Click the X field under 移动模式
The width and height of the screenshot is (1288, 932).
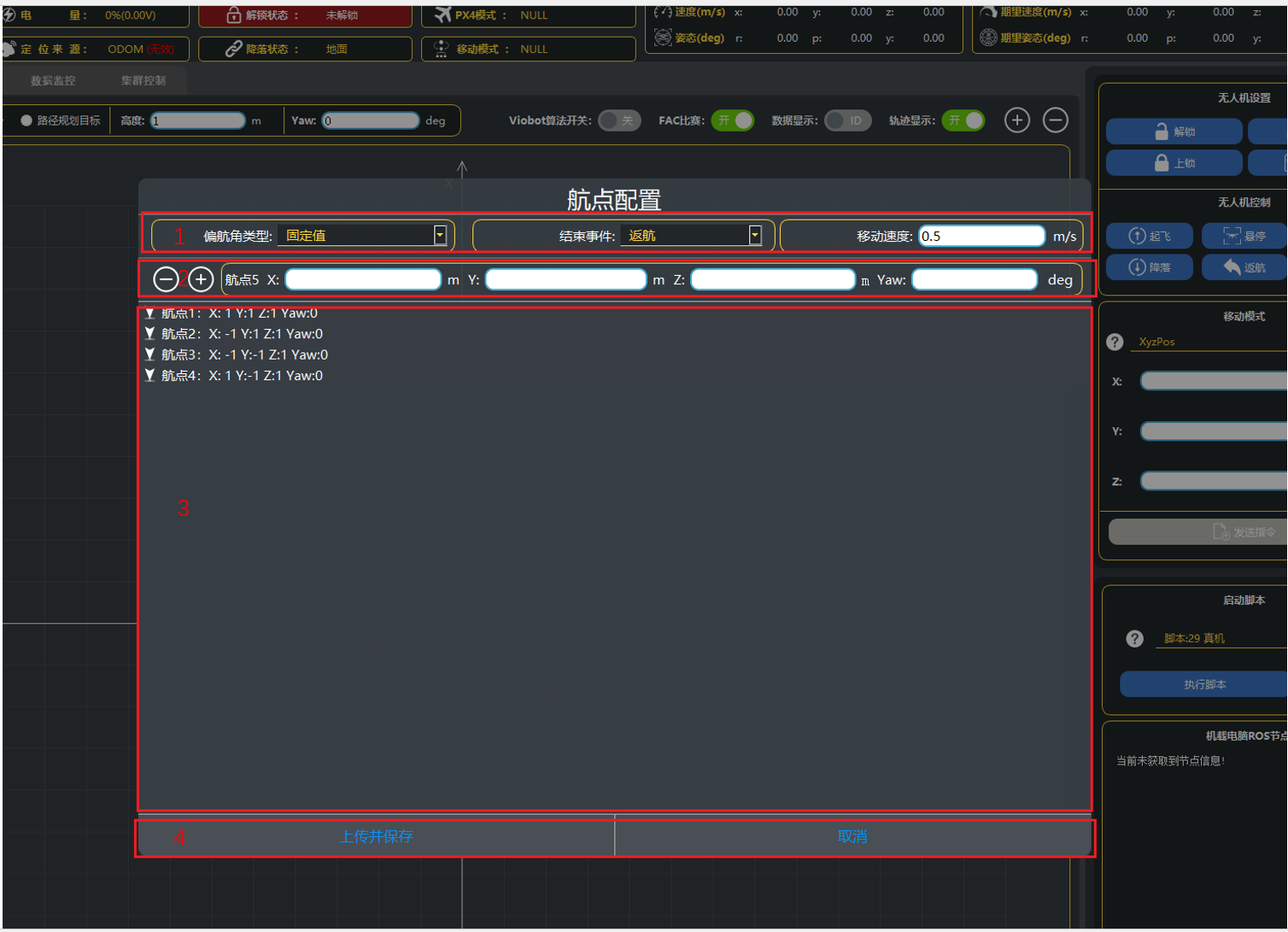click(1215, 381)
